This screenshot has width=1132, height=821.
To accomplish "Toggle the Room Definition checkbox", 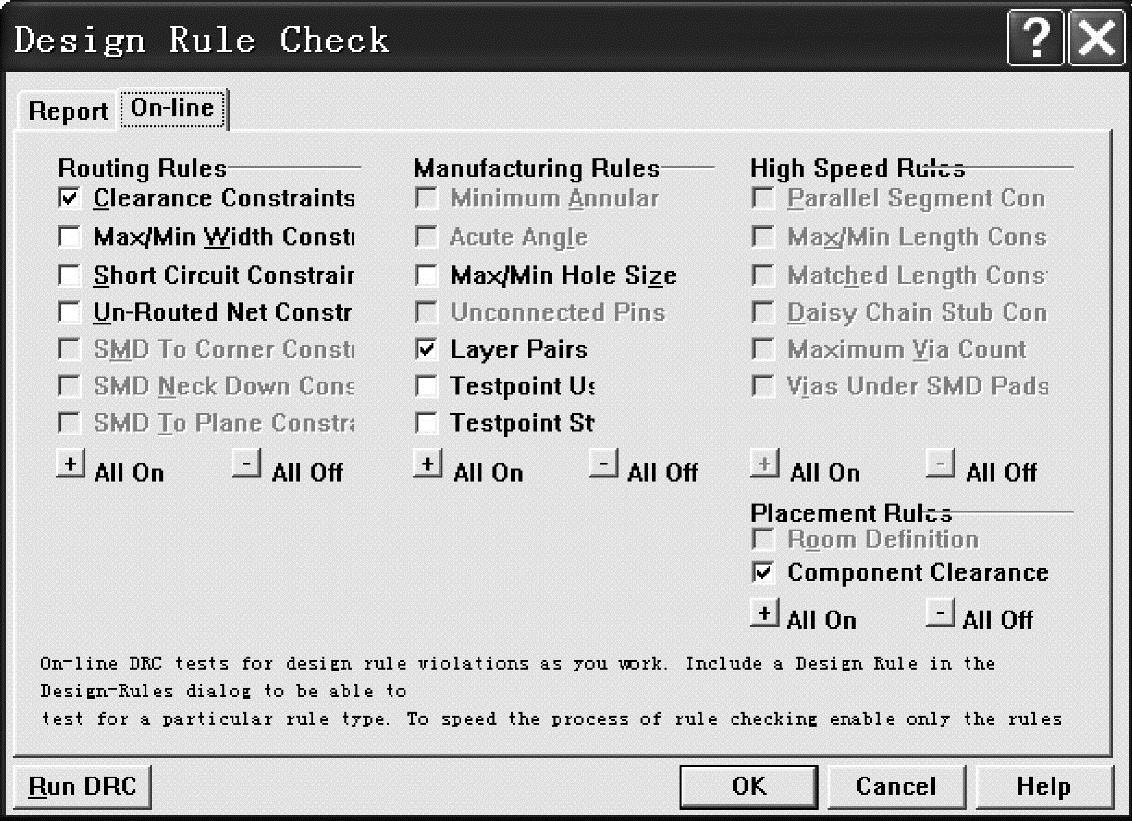I will click(763, 539).
